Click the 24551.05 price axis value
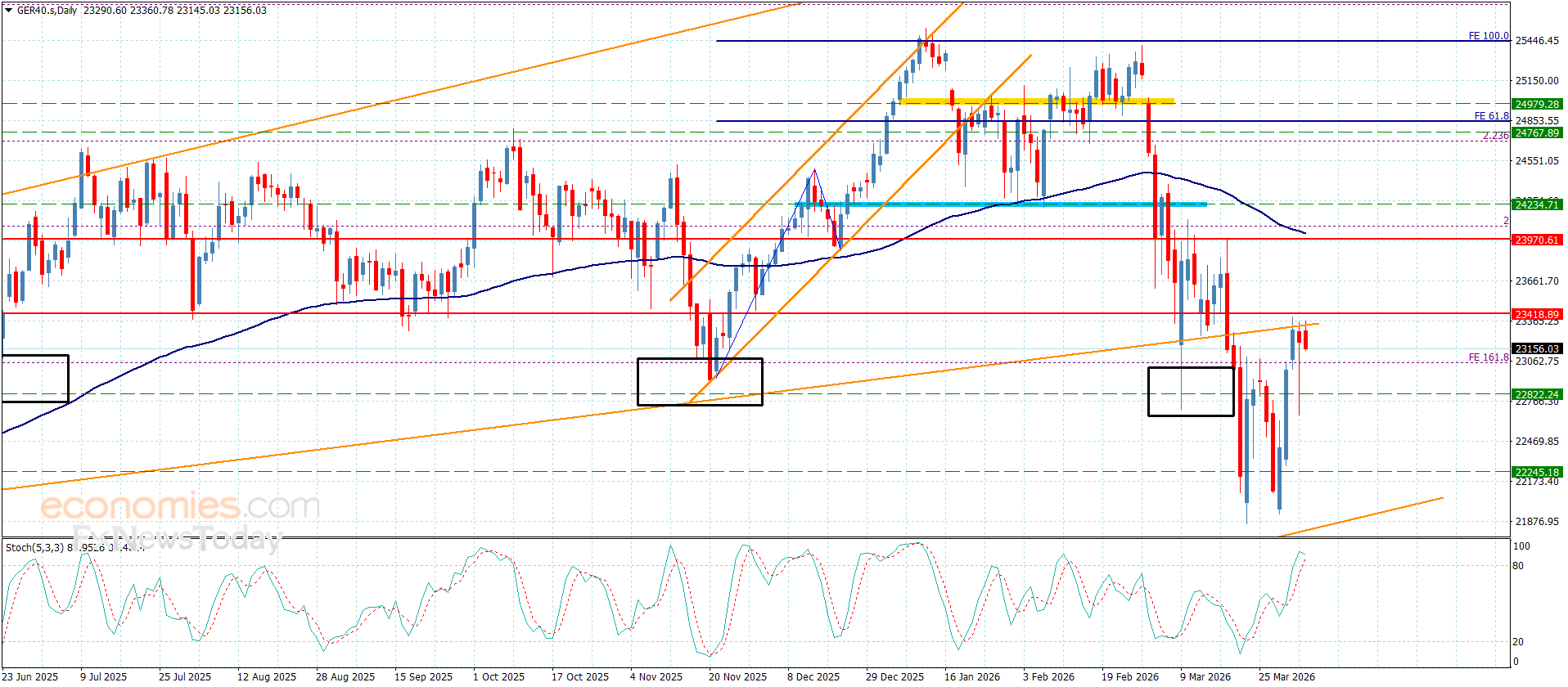This screenshot has height=687, width=1568. point(1537,161)
